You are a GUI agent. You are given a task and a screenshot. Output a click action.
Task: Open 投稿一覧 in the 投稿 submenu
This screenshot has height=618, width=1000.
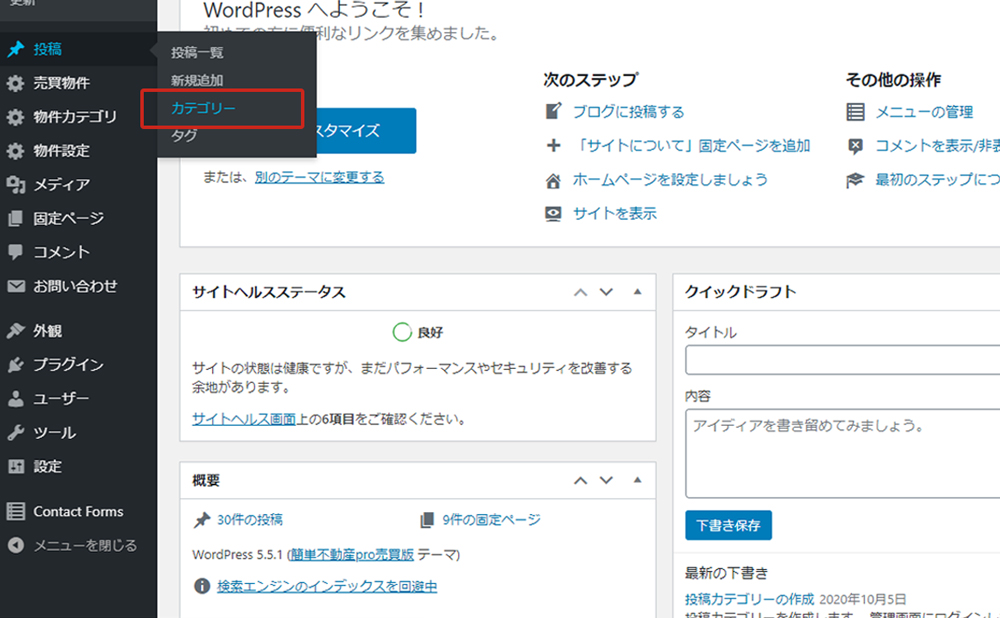click(x=197, y=52)
